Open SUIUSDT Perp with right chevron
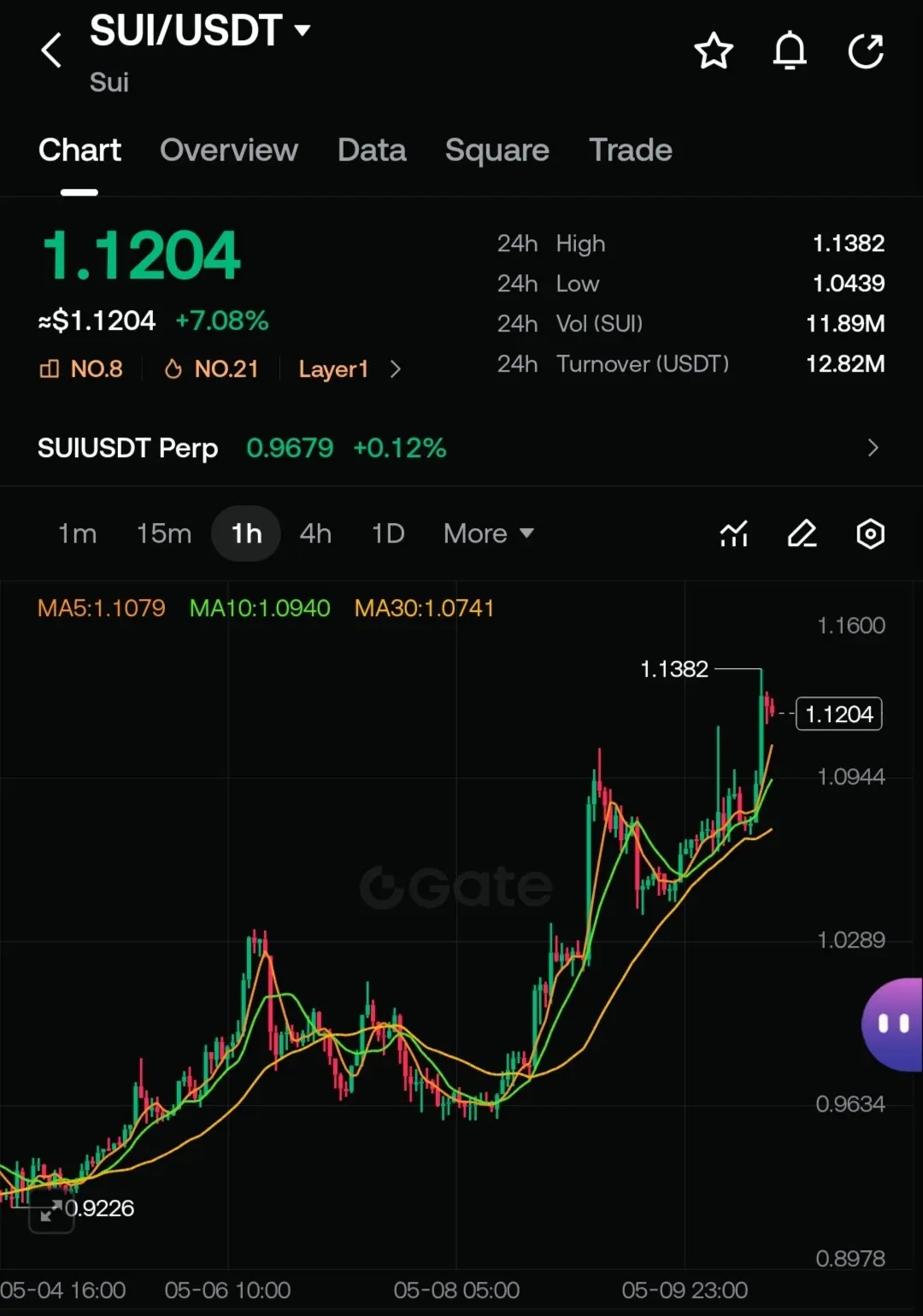The image size is (923, 1316). point(873,448)
